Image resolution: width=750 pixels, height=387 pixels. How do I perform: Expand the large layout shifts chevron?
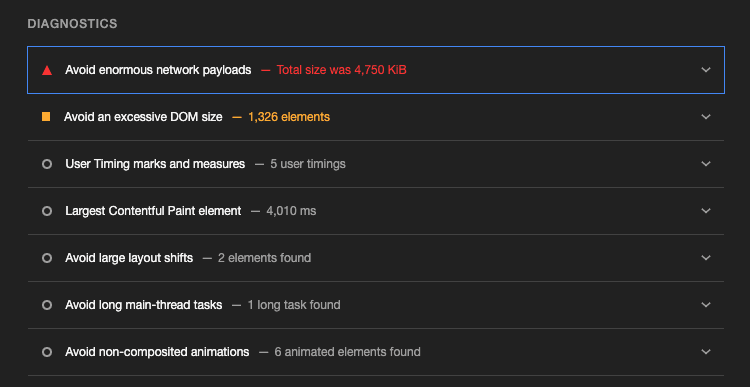pyautogui.click(x=706, y=257)
